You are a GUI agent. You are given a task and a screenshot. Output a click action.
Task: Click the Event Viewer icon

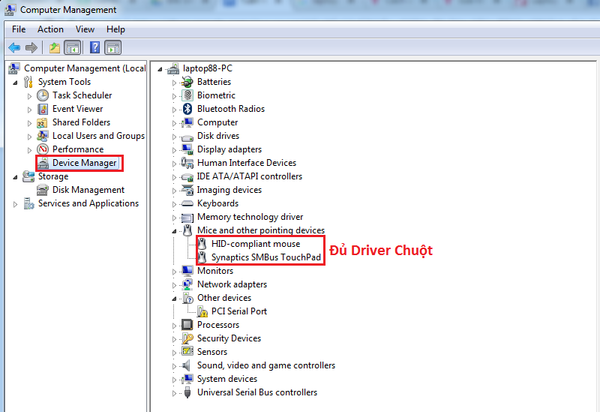[43, 109]
